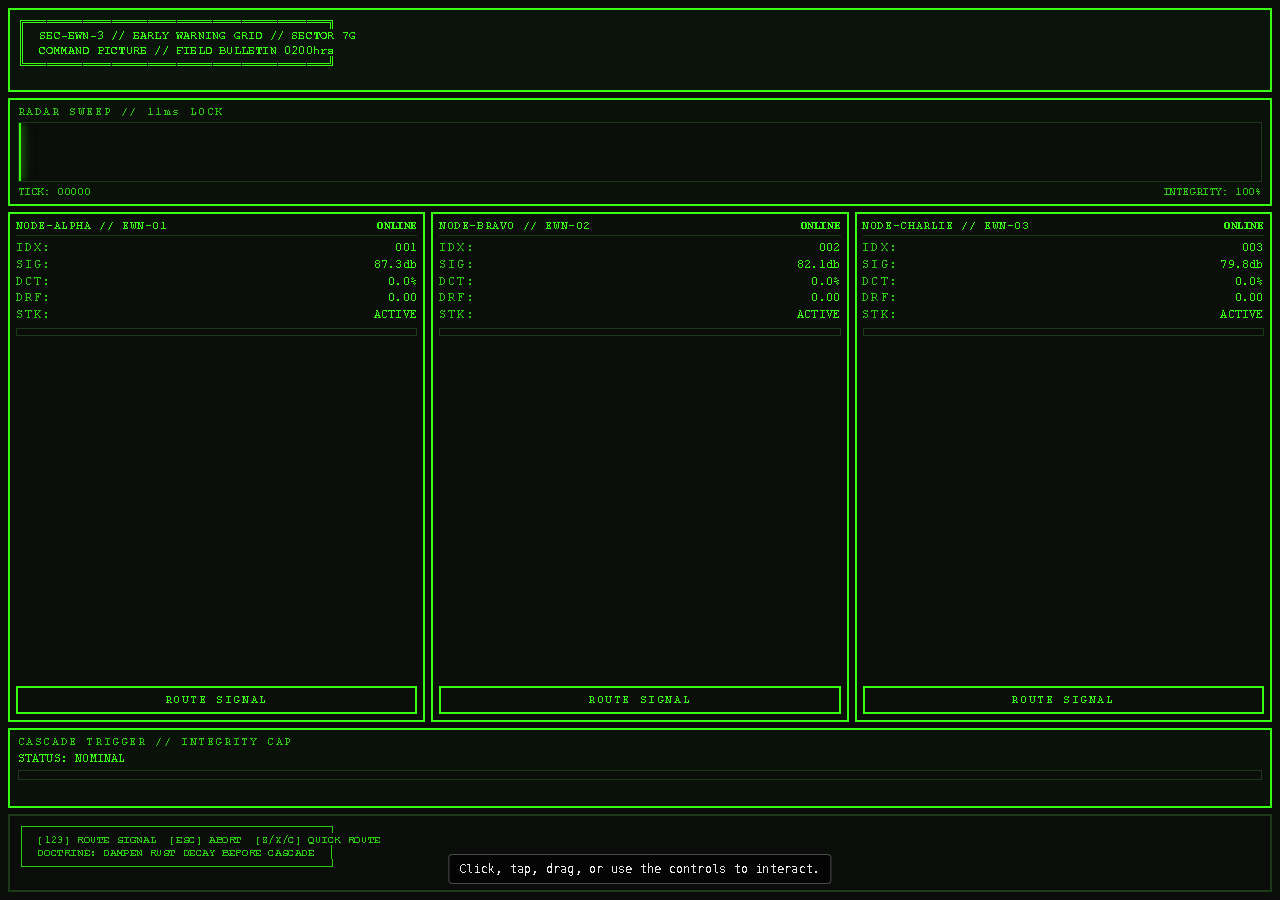Click ROUTE SIGNAL button under NODE-ALPHA
Screen dimensions: 1280x900
(x=216, y=700)
